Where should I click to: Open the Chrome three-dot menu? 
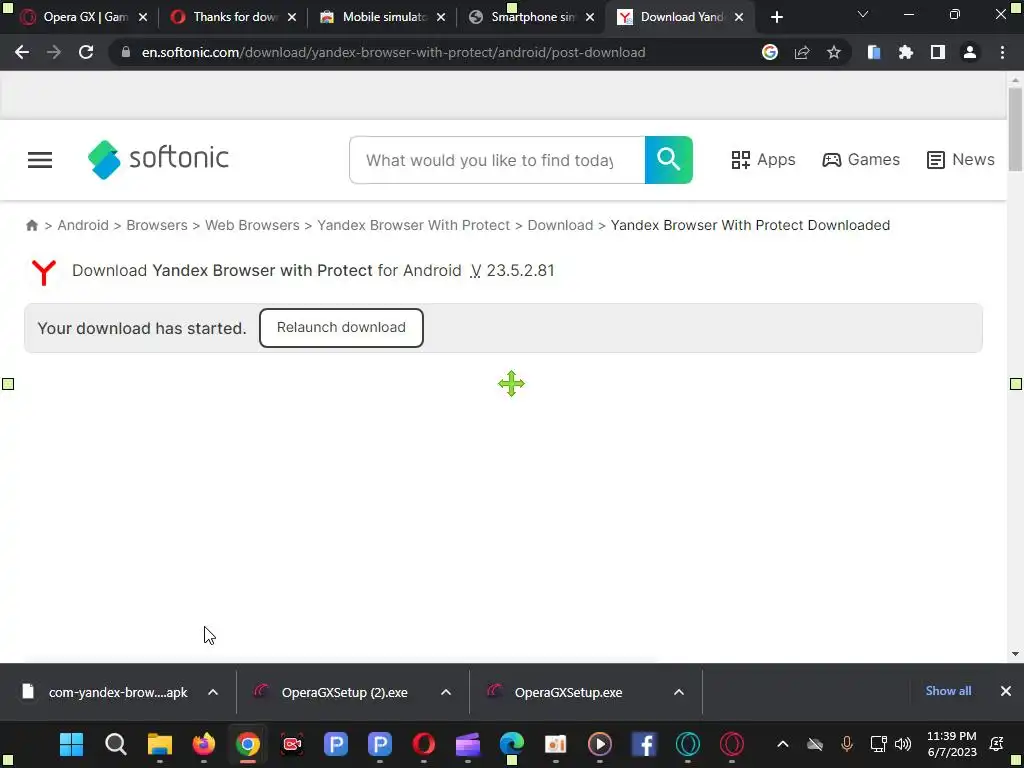1002,52
